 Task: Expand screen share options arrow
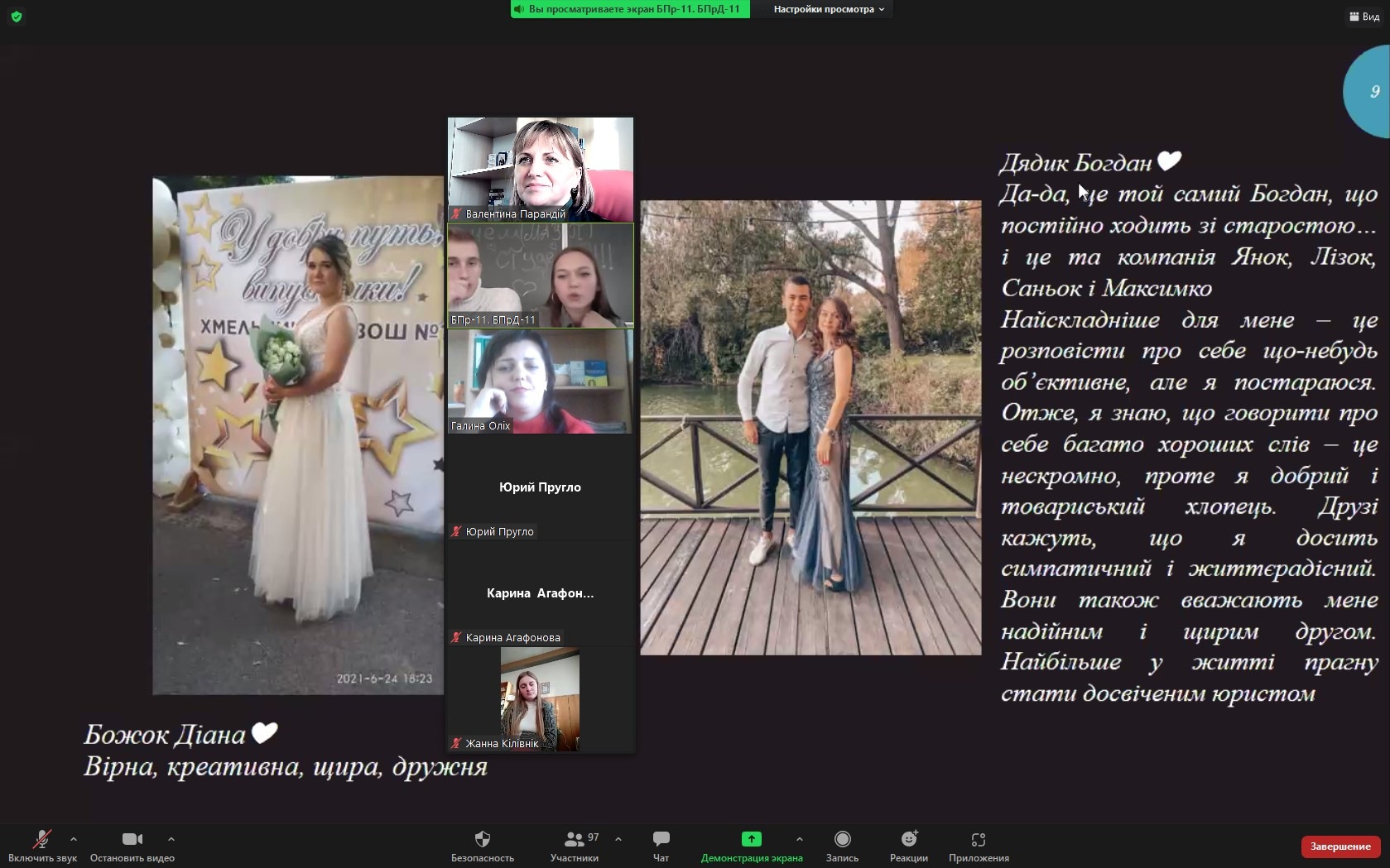(x=799, y=838)
